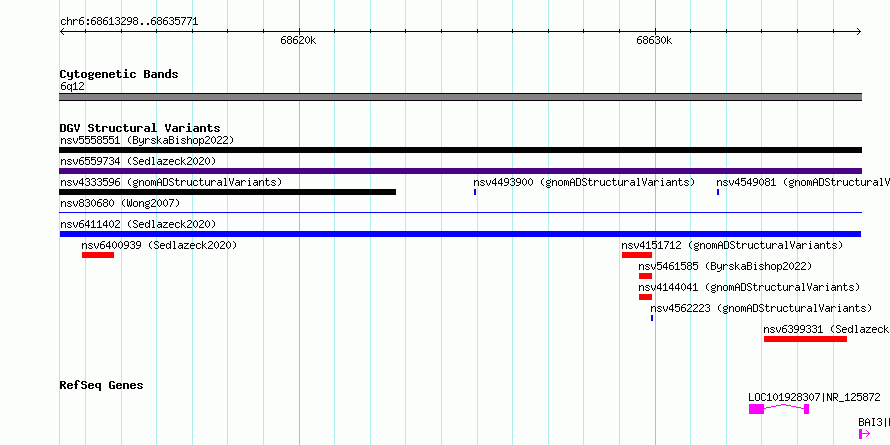Click the right arrowhead of the ruler
Viewport: 890px width, 445px height.
click(x=858, y=32)
